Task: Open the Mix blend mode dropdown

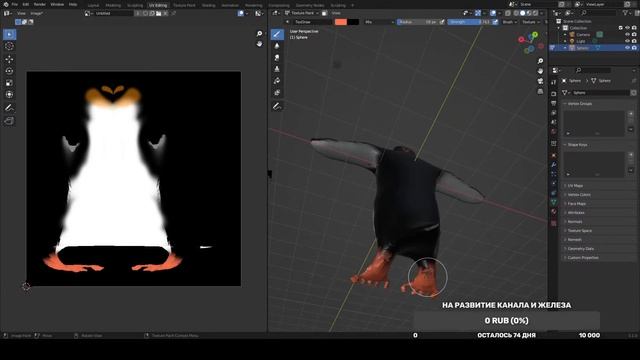Action: coord(379,22)
